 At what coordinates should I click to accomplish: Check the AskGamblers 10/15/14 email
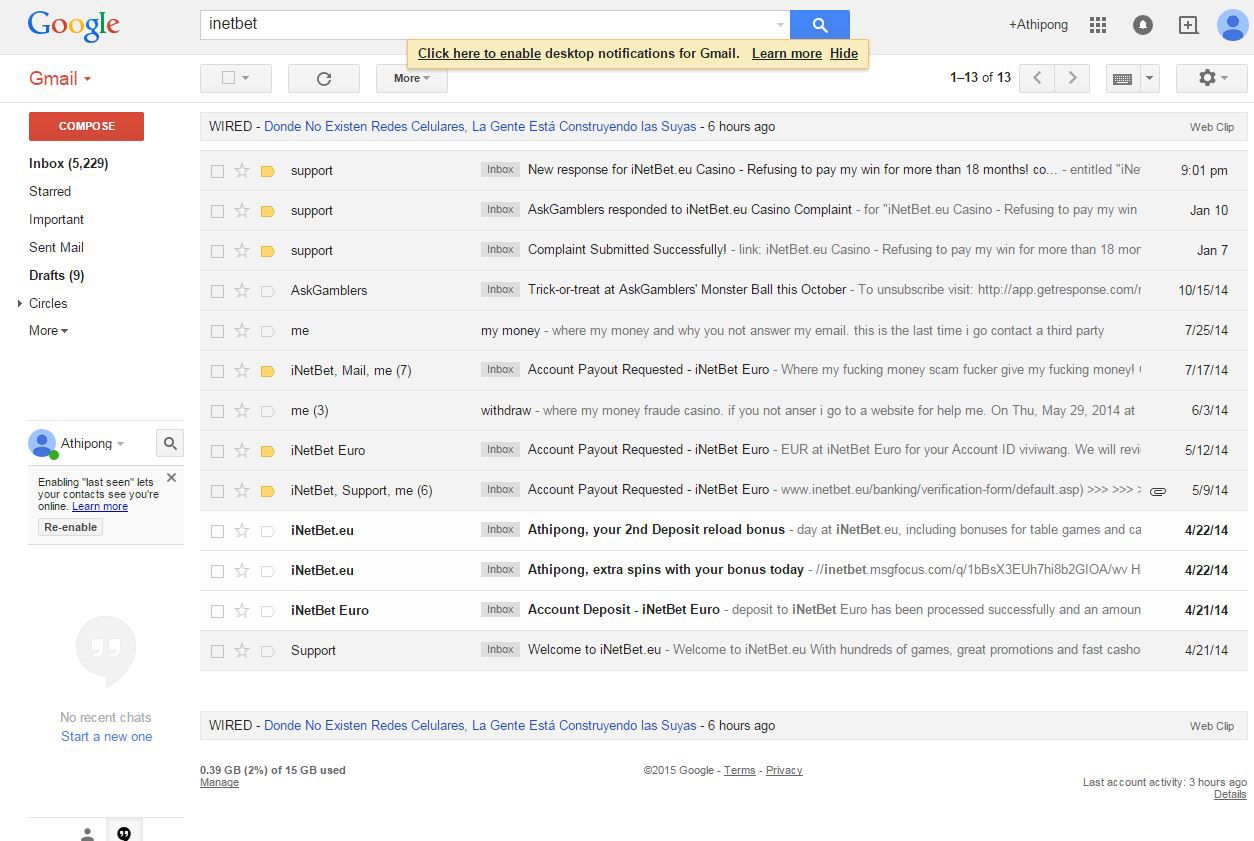tap(217, 291)
